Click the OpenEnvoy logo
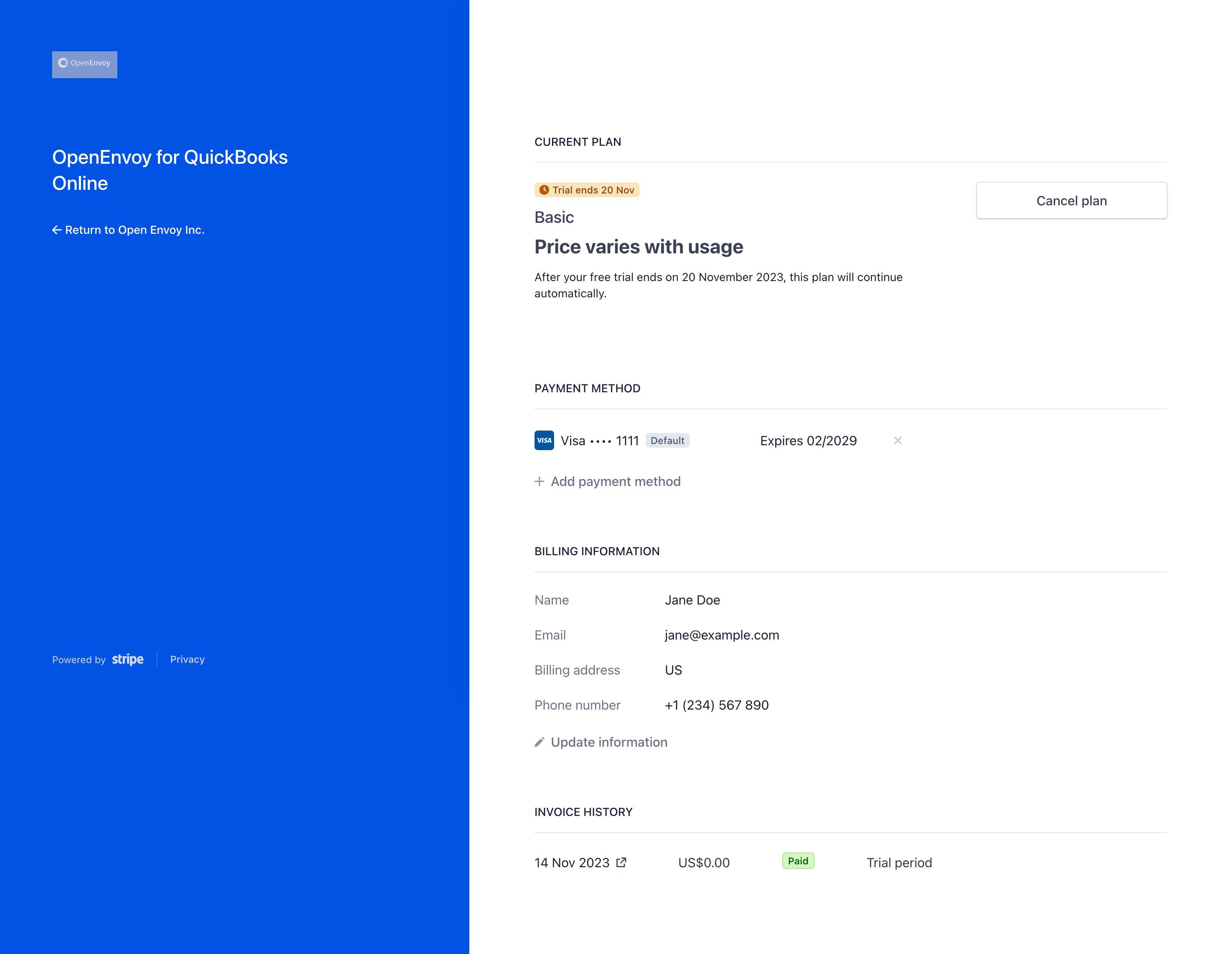The width and height of the screenshot is (1232, 954). pos(85,64)
